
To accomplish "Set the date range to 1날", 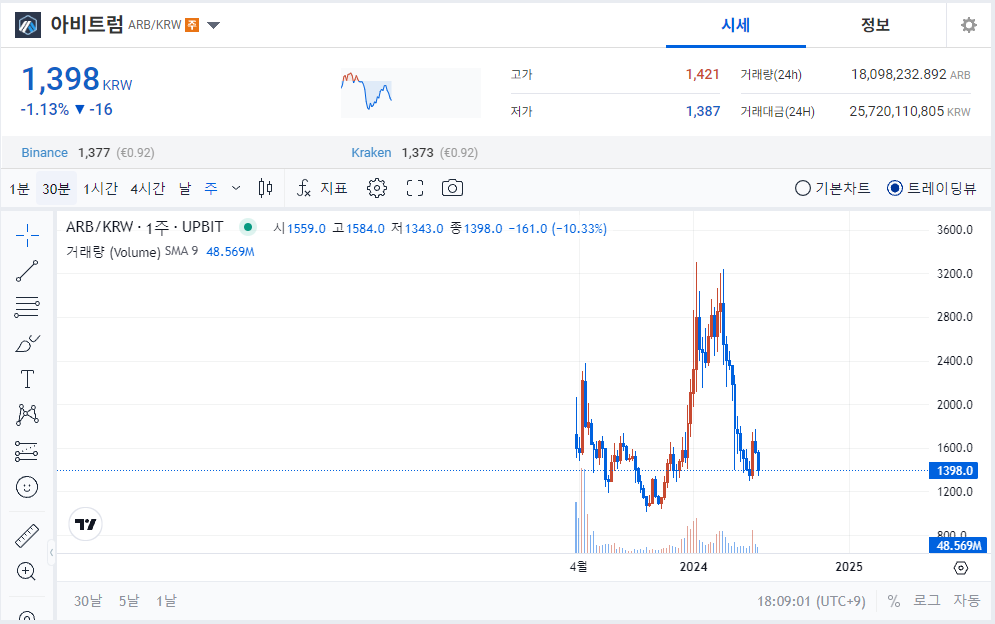I will point(166,601).
